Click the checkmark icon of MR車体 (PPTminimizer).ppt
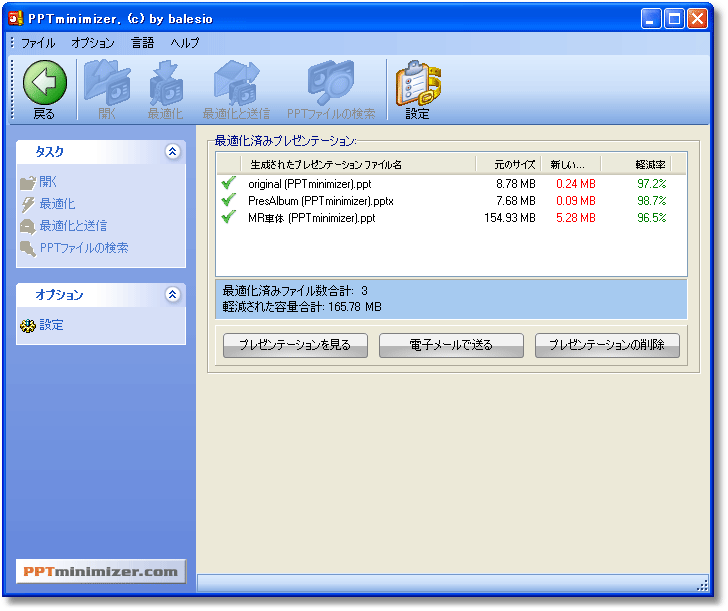Image resolution: width=728 pixels, height=611 pixels. pos(228,217)
